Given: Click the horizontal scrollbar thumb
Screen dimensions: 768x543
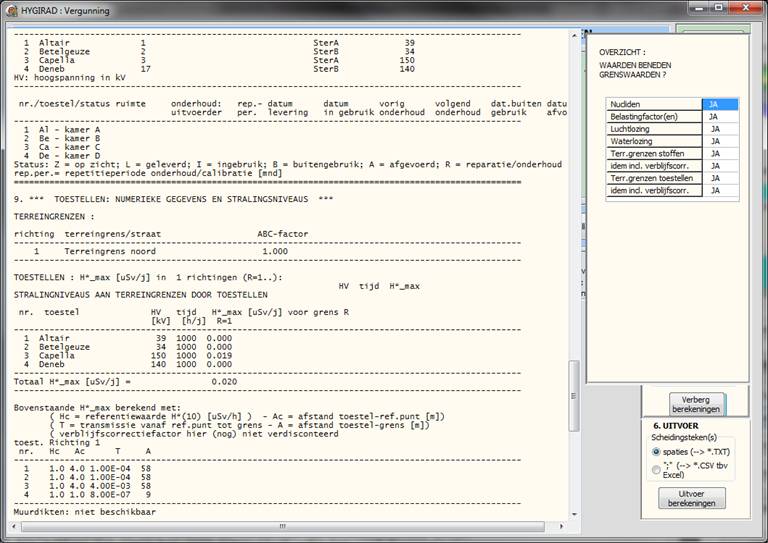Looking at the screenshot, I should tap(283, 526).
